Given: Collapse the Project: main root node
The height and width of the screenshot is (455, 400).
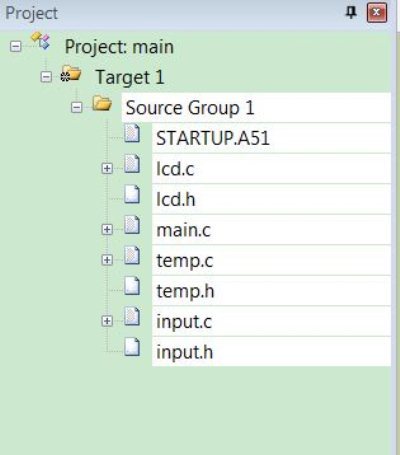Looking at the screenshot, I should click(x=15, y=46).
